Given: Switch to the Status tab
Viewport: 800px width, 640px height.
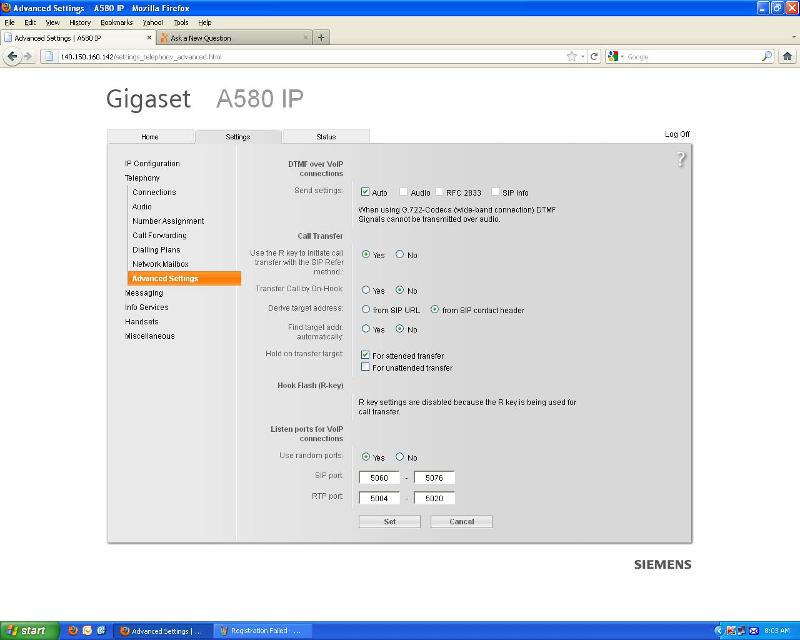Looking at the screenshot, I should [x=326, y=136].
